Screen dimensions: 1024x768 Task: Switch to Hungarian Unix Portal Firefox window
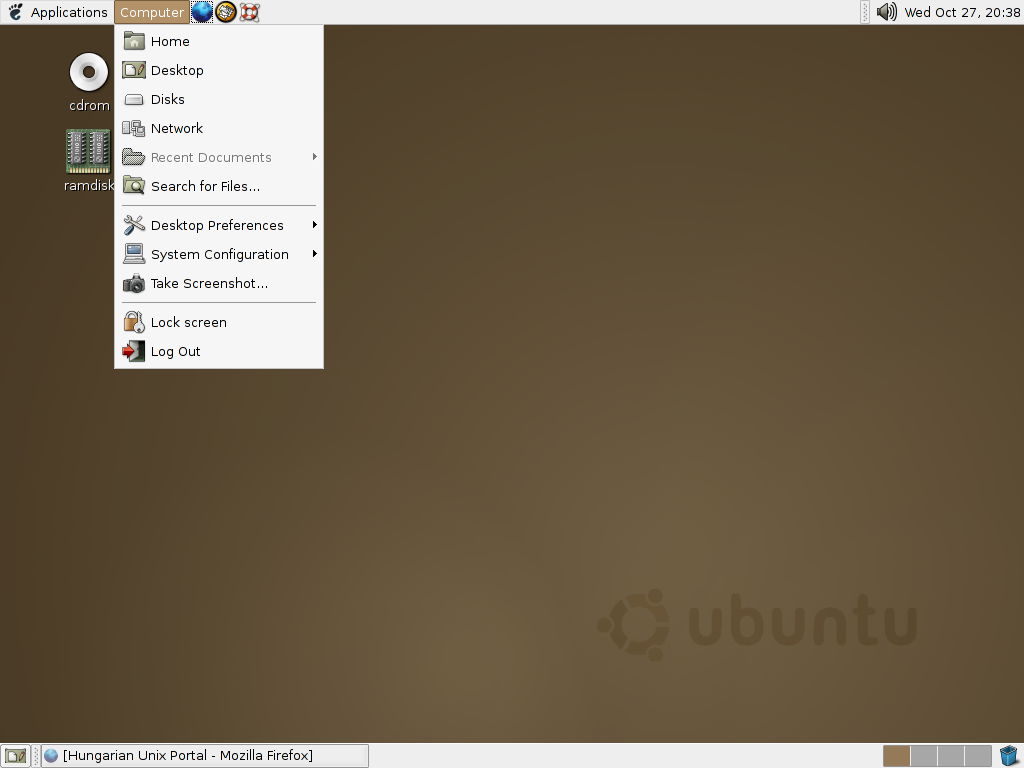tap(205, 756)
